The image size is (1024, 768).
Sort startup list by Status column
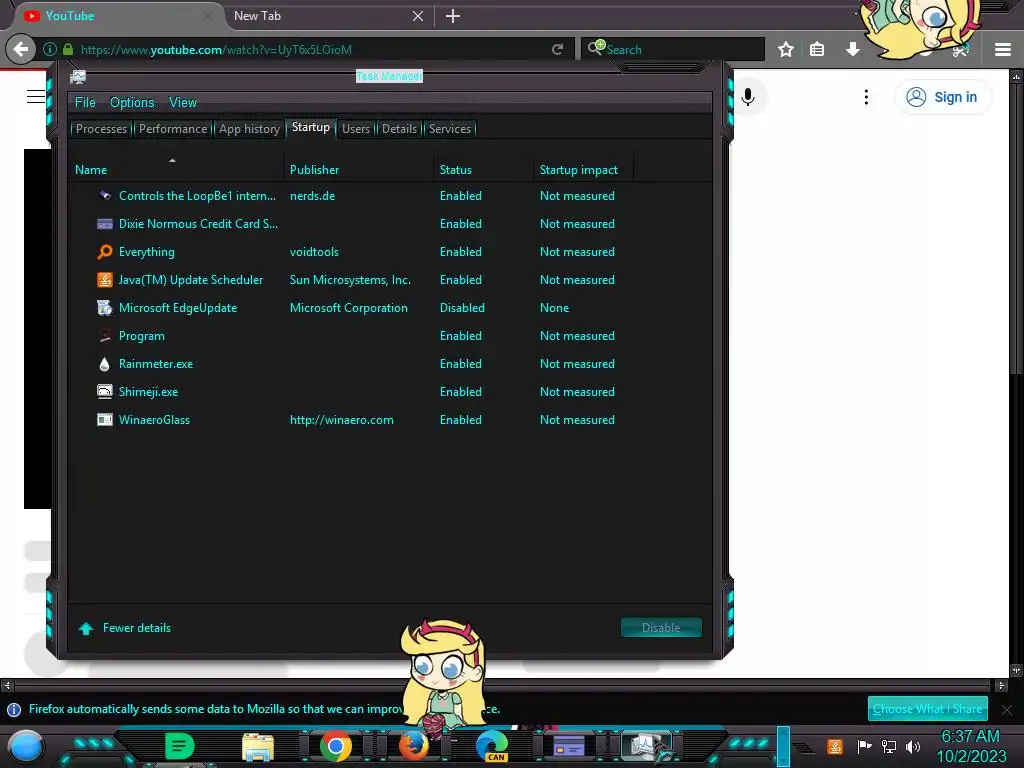[483, 170]
